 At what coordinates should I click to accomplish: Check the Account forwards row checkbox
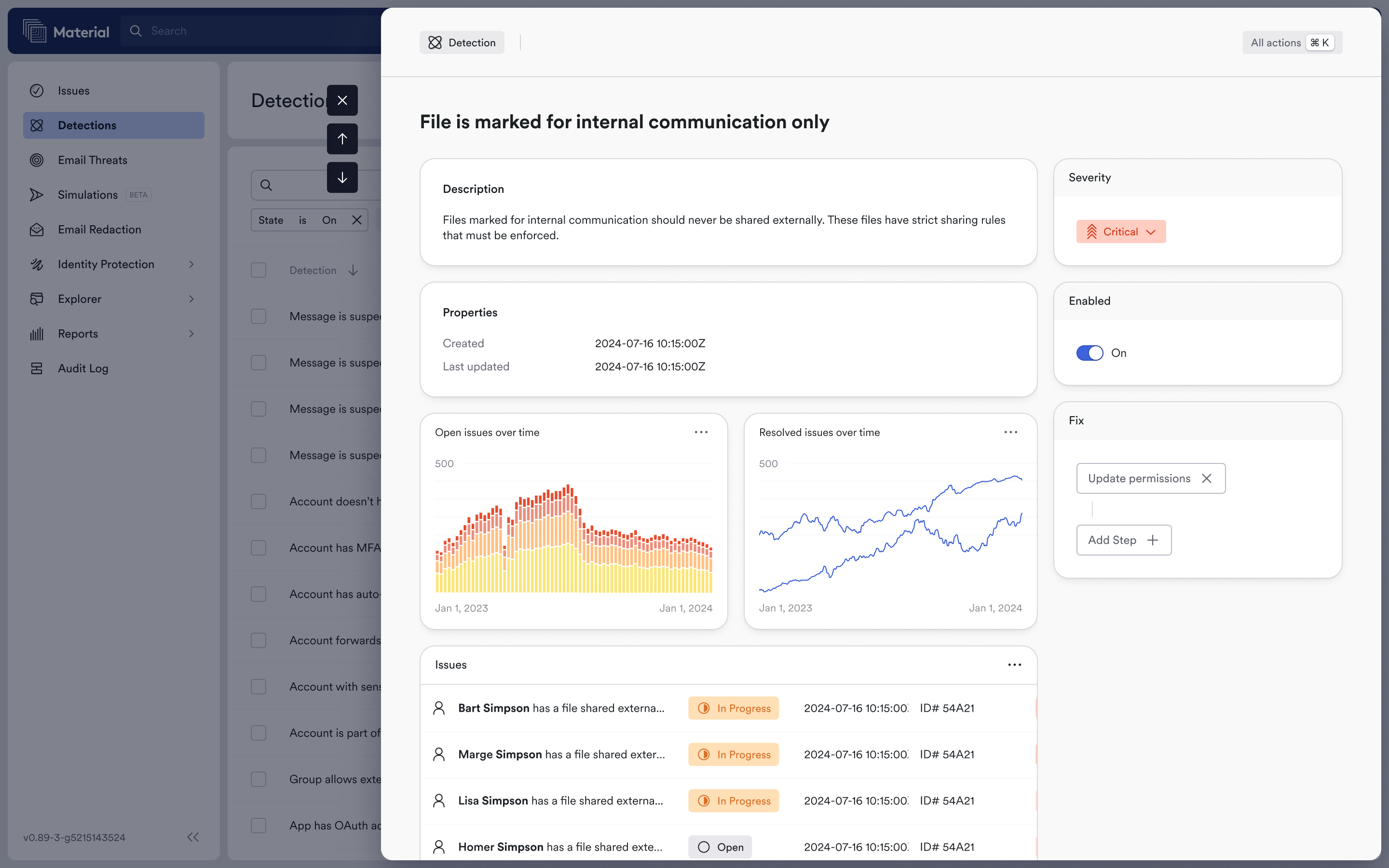(259, 641)
